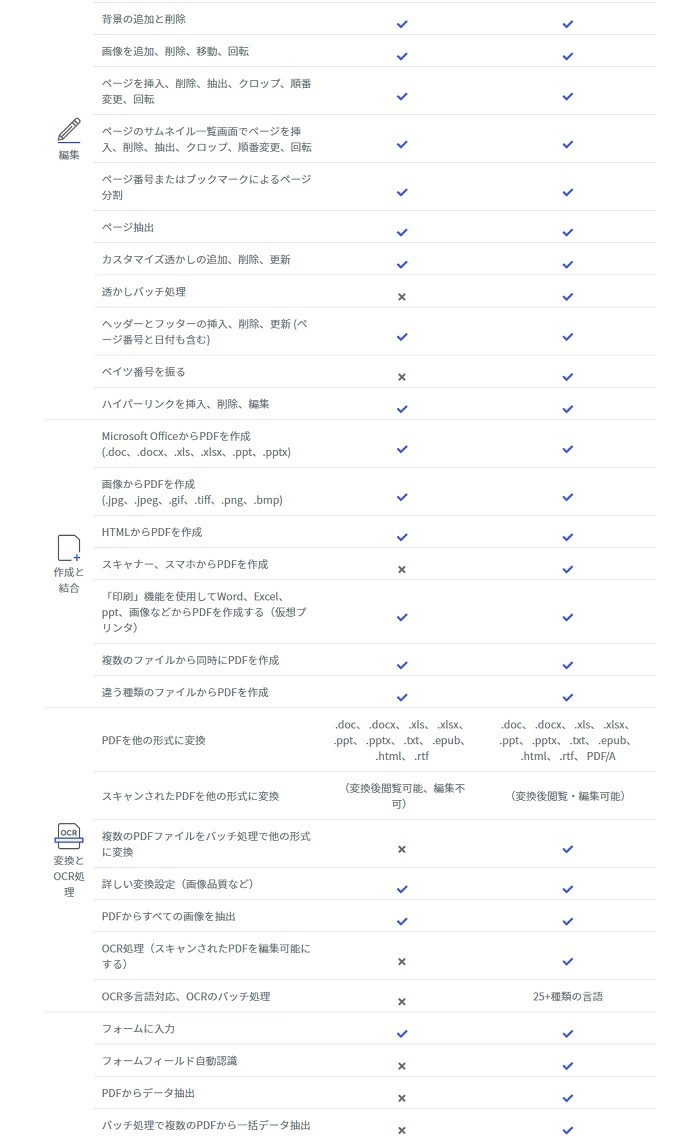Click the OCR scanner icon
This screenshot has width=700, height=1139.
(x=69, y=836)
